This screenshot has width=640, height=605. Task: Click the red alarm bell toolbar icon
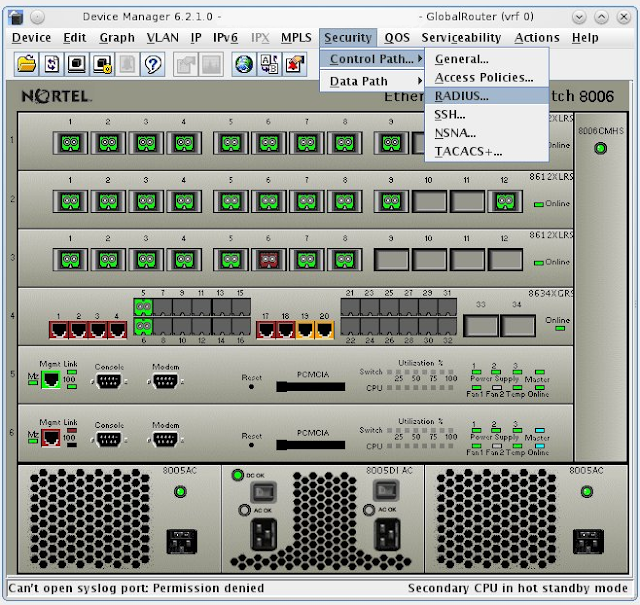(294, 64)
